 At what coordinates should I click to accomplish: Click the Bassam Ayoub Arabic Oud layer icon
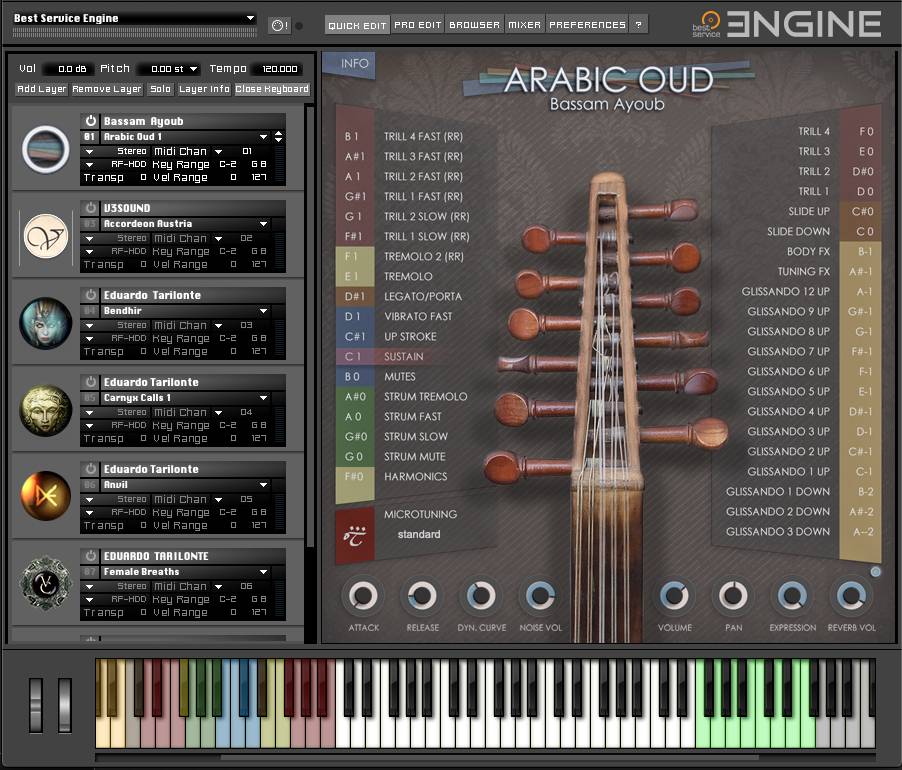(46, 148)
